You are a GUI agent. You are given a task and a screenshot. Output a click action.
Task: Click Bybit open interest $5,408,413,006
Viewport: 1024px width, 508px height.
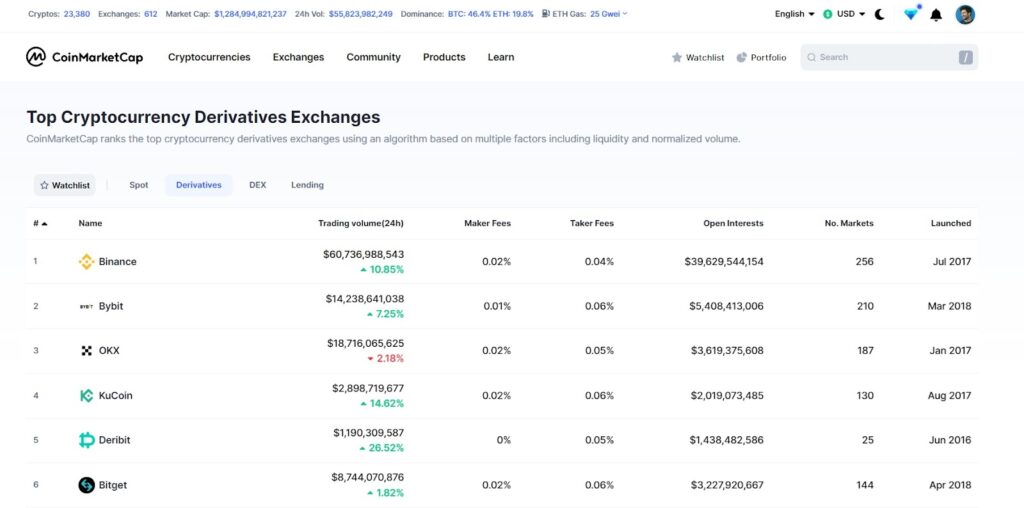click(x=726, y=306)
